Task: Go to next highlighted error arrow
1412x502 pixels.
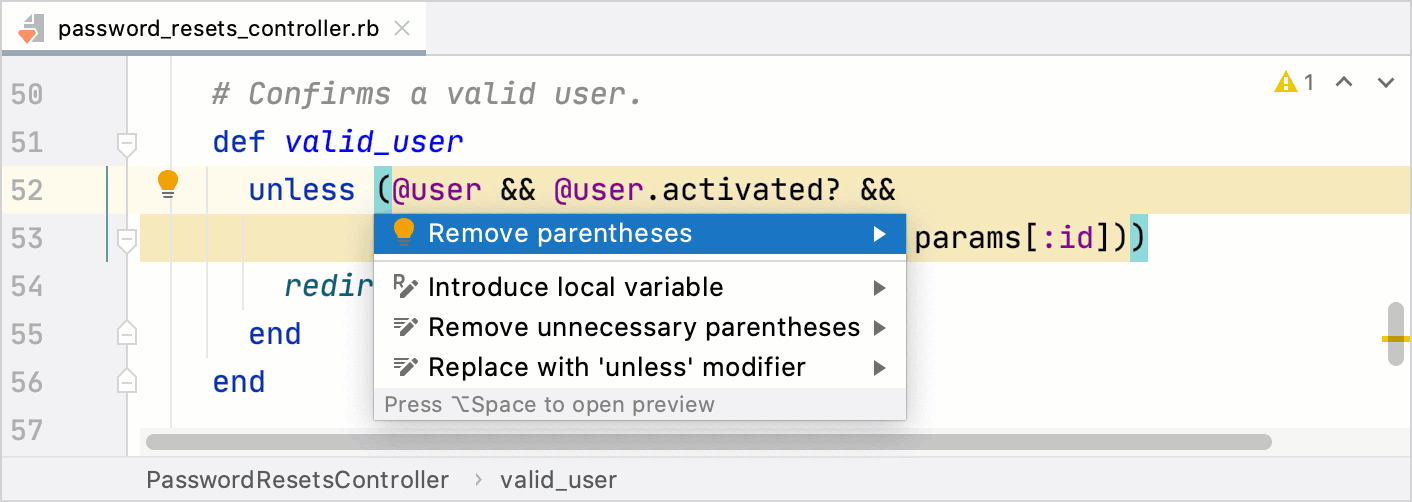Action: click(x=1386, y=83)
